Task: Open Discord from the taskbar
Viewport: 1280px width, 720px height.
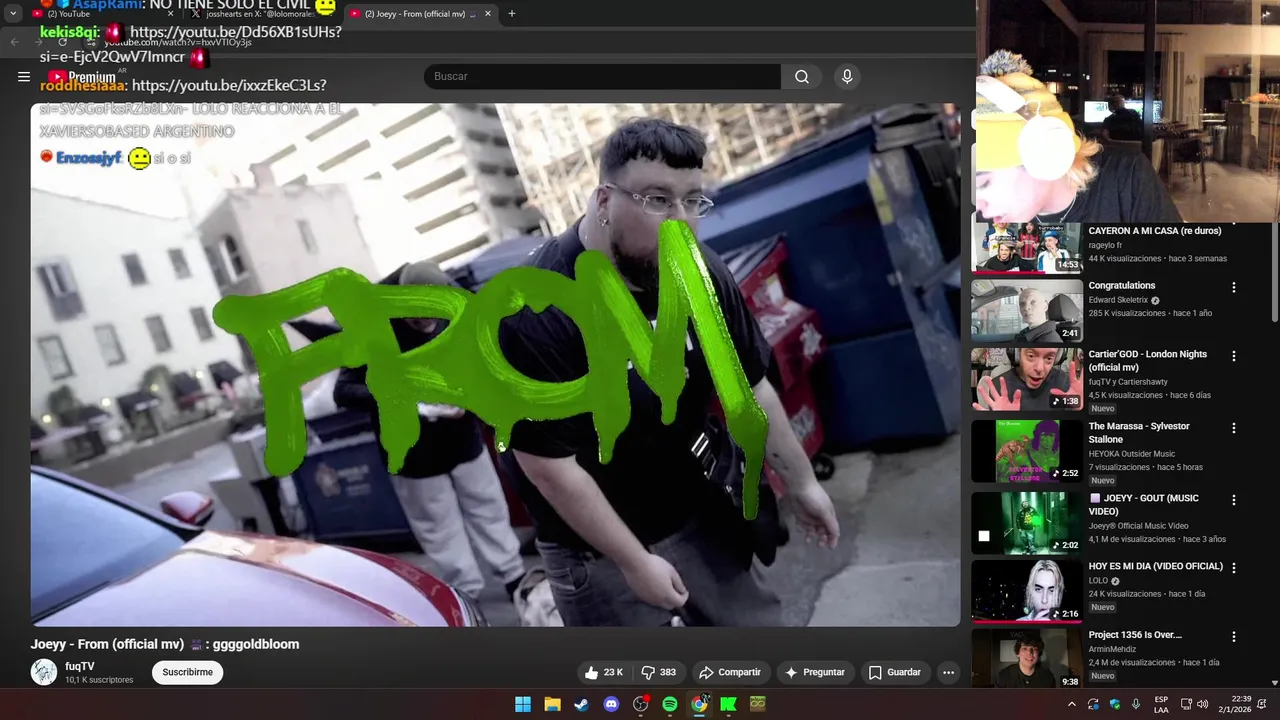Action: tap(611, 704)
